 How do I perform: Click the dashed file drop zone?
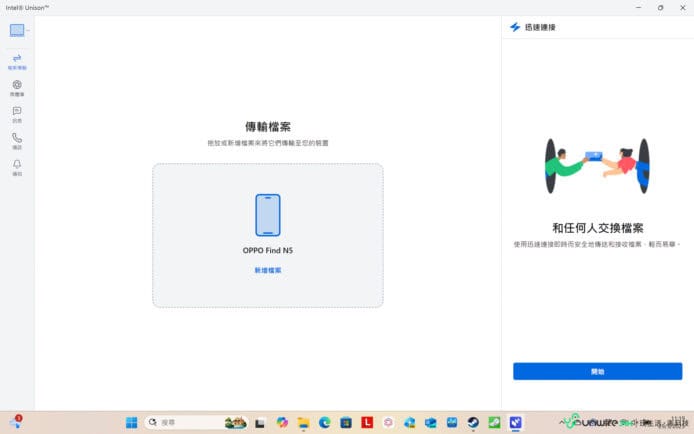pyautogui.click(x=268, y=235)
